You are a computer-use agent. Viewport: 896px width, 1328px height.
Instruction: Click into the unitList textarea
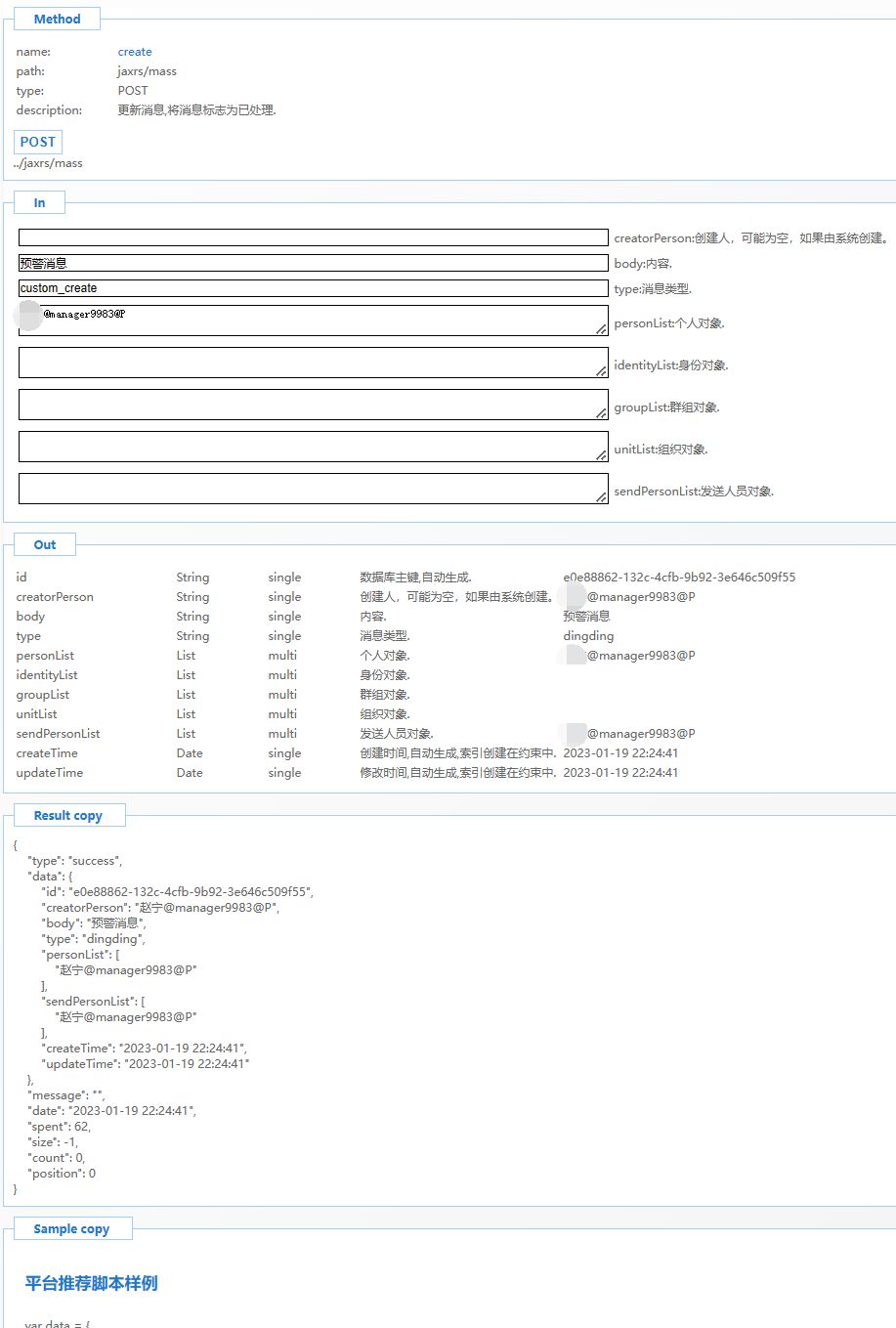313,447
